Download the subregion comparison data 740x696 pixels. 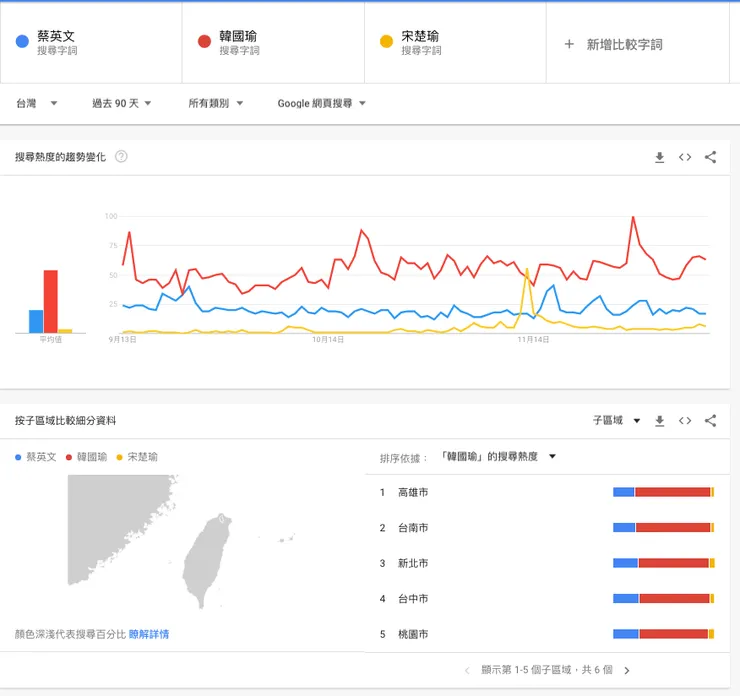pos(659,420)
